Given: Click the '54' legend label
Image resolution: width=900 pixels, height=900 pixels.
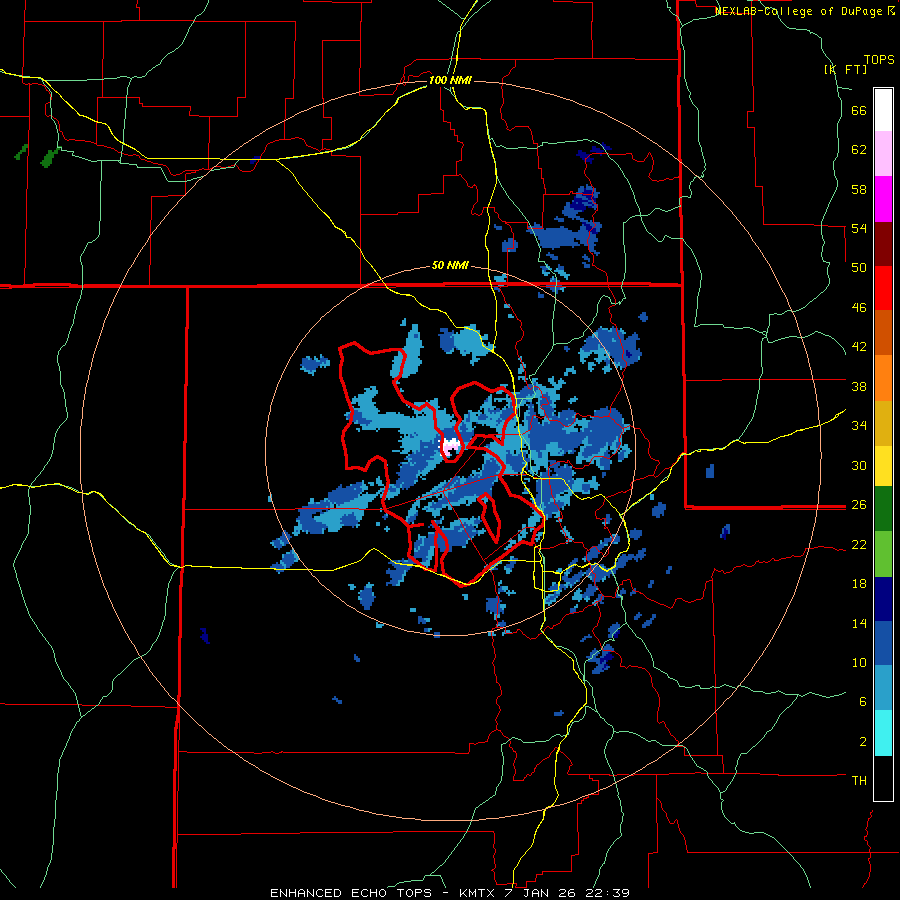Looking at the screenshot, I should pyautogui.click(x=859, y=228).
